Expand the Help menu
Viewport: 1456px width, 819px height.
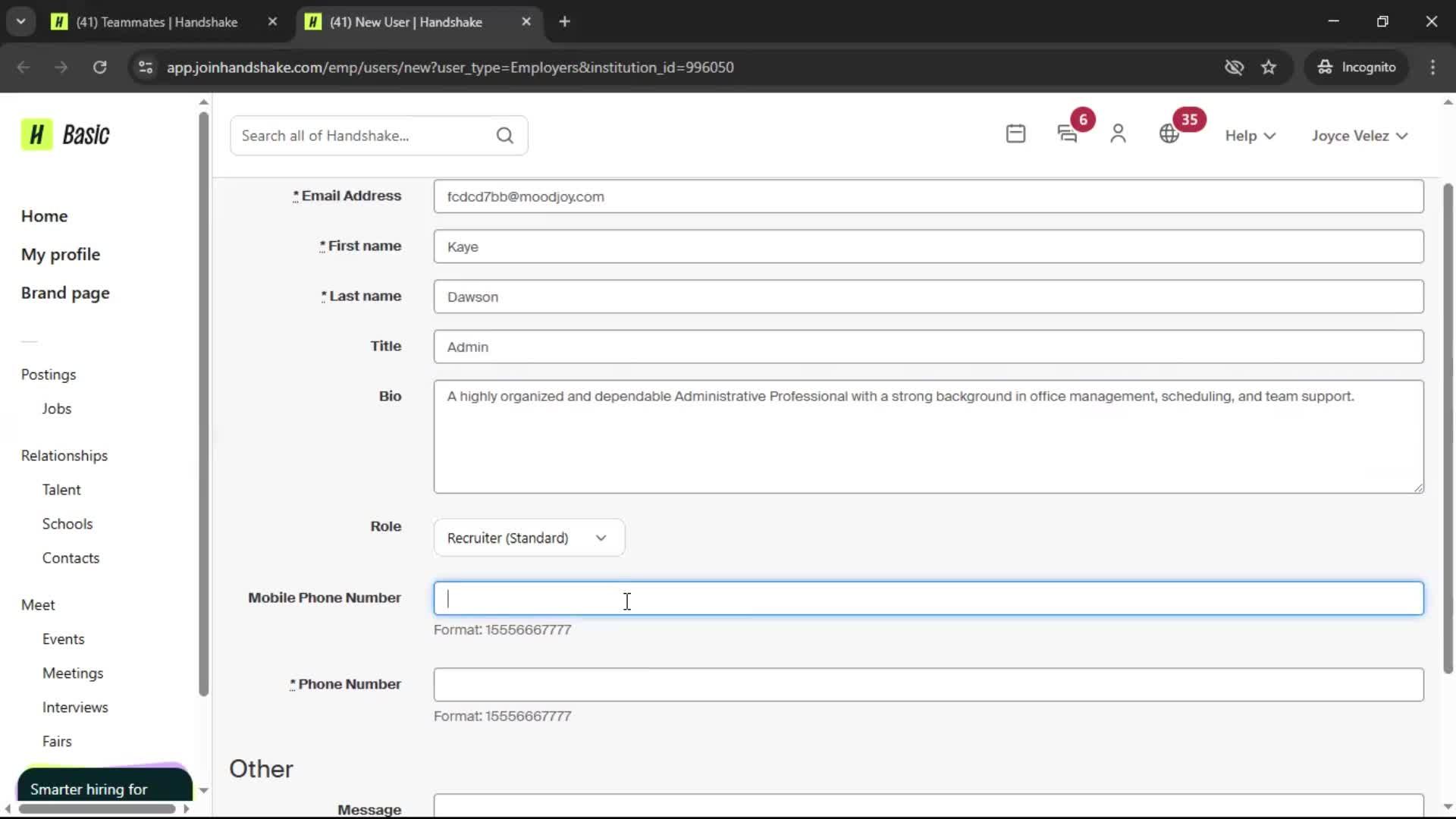[1250, 136]
